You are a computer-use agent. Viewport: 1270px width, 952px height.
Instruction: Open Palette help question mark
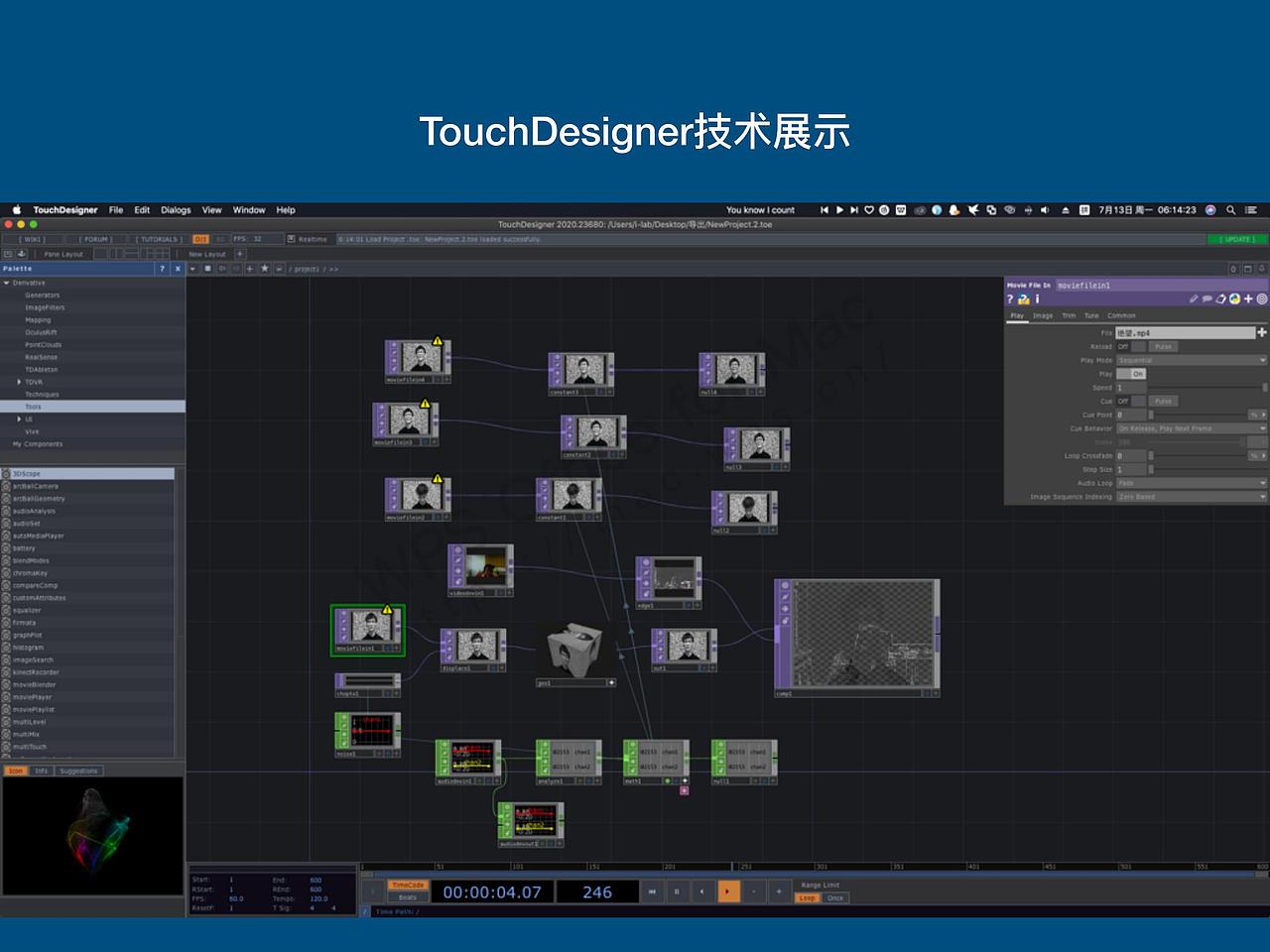point(163,269)
